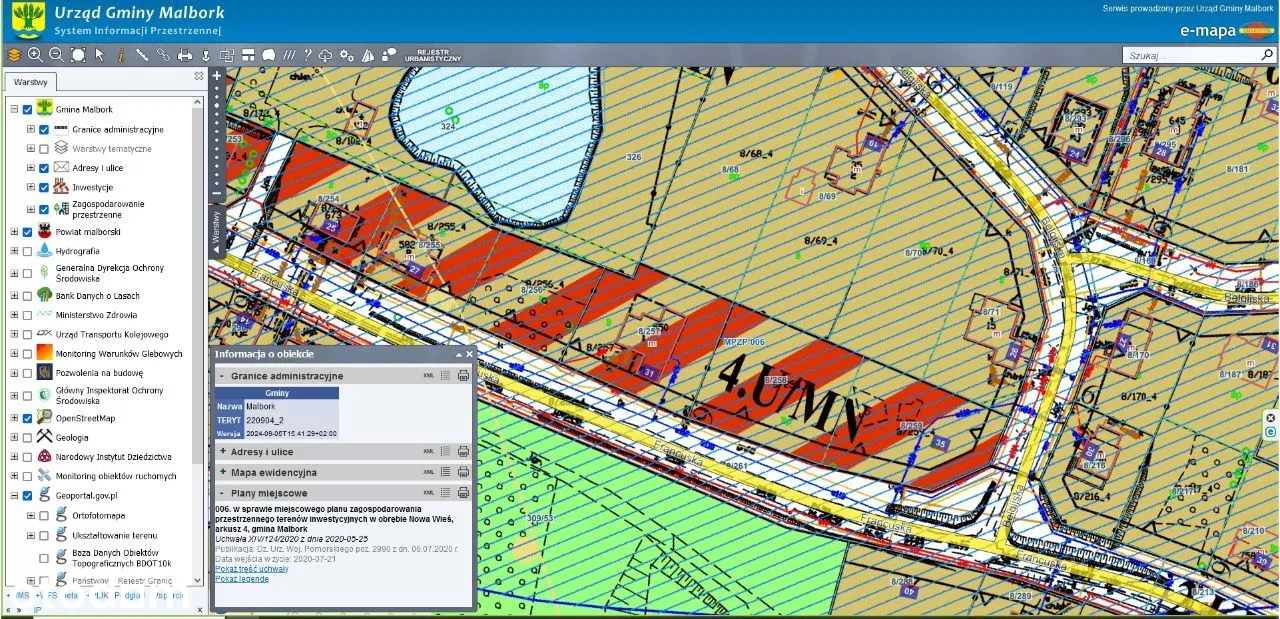Open the Rejestr Urbanistyczny menu item
1280x619 pixels.
point(433,55)
